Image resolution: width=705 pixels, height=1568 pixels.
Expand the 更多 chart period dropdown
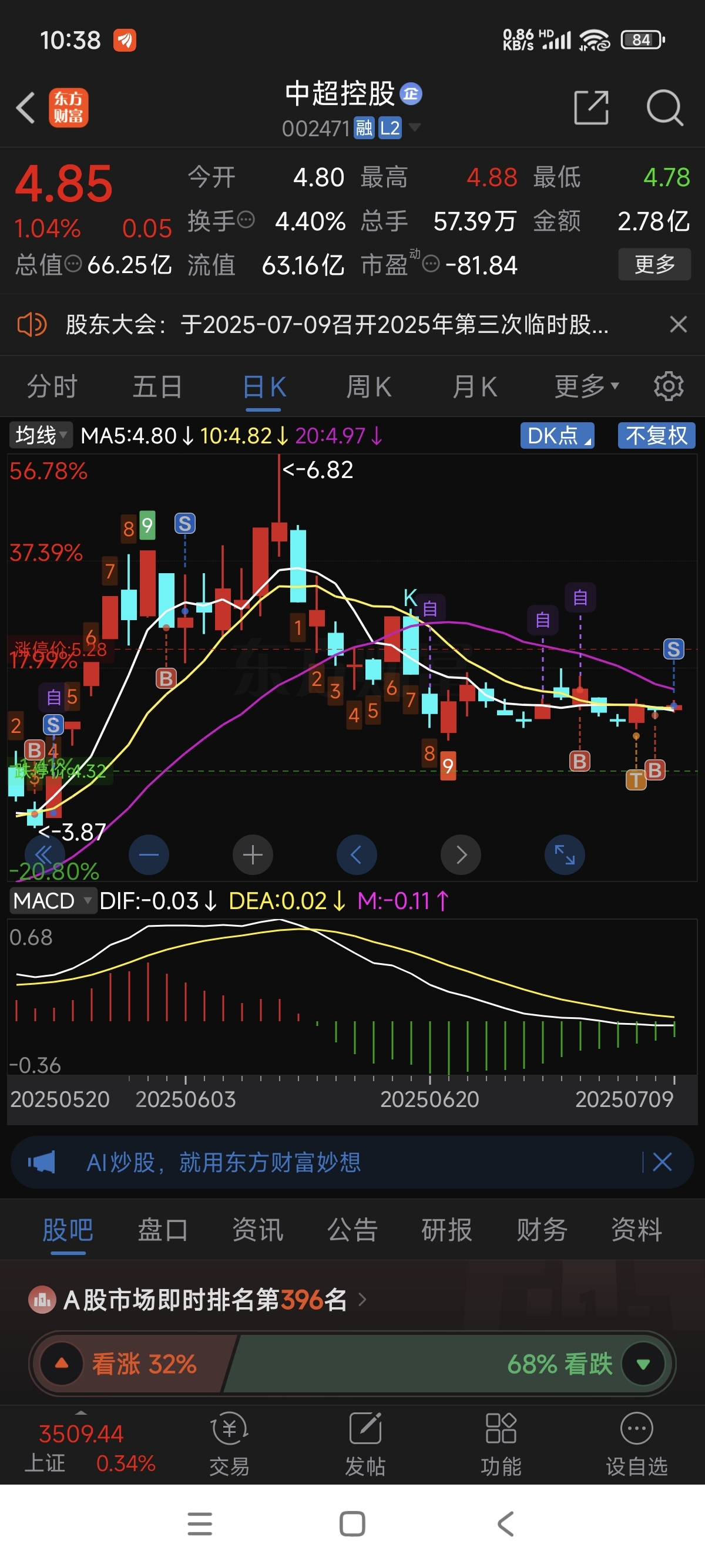587,386
